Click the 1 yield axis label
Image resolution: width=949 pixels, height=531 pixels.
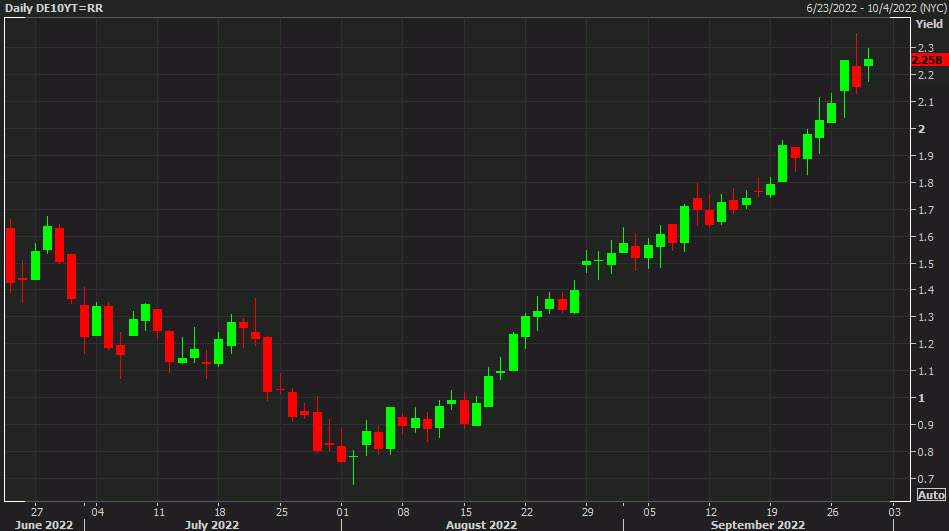click(x=922, y=398)
